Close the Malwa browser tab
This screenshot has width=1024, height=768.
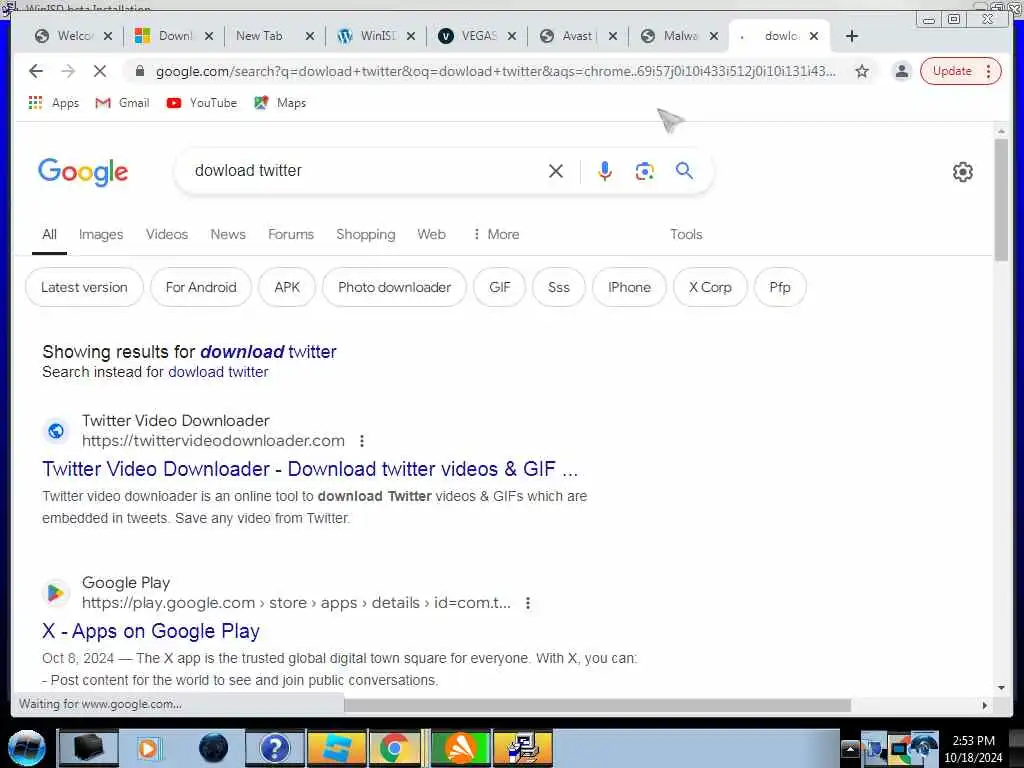(x=714, y=36)
